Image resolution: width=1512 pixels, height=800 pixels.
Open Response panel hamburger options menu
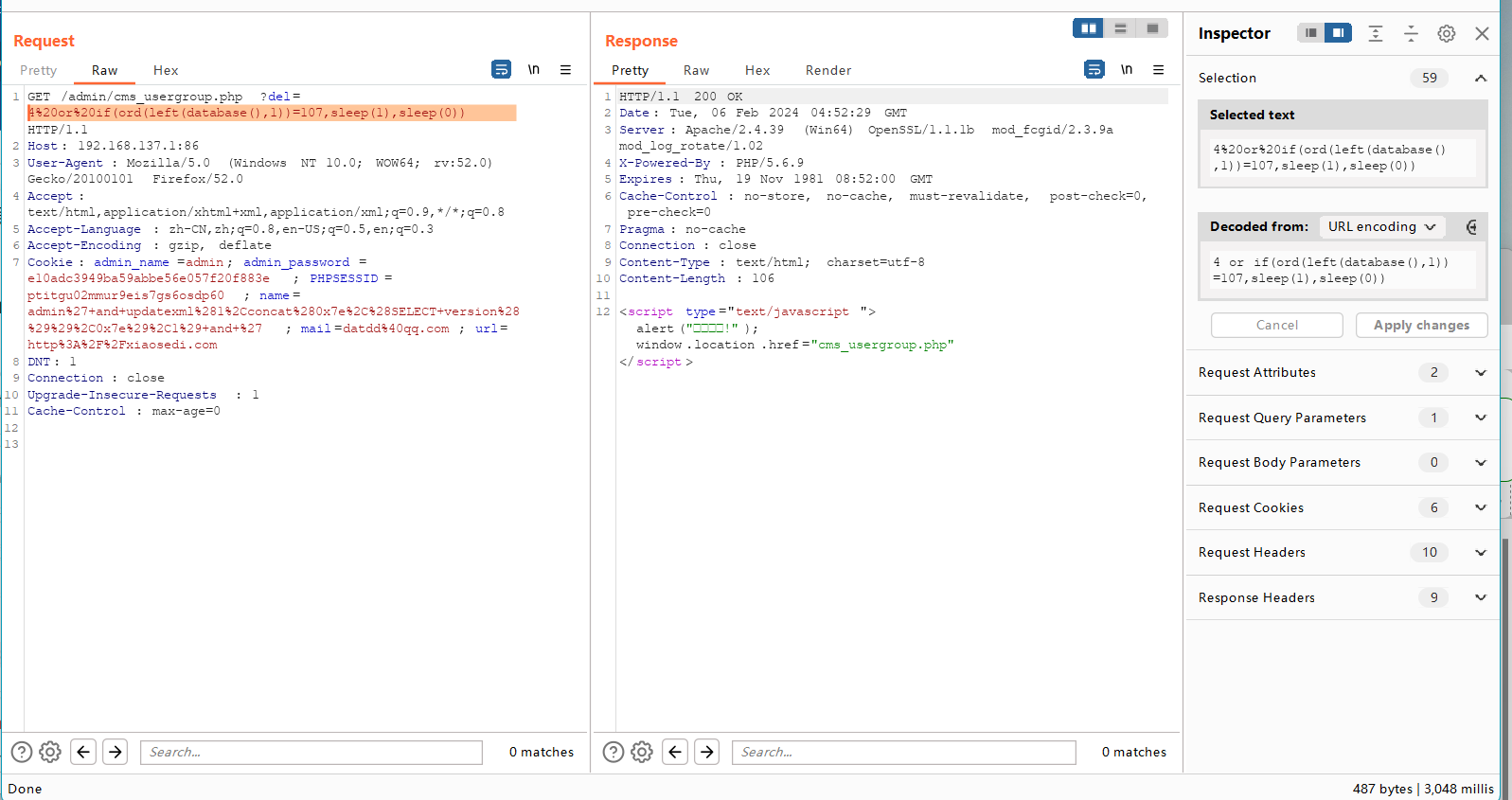pos(1158,69)
